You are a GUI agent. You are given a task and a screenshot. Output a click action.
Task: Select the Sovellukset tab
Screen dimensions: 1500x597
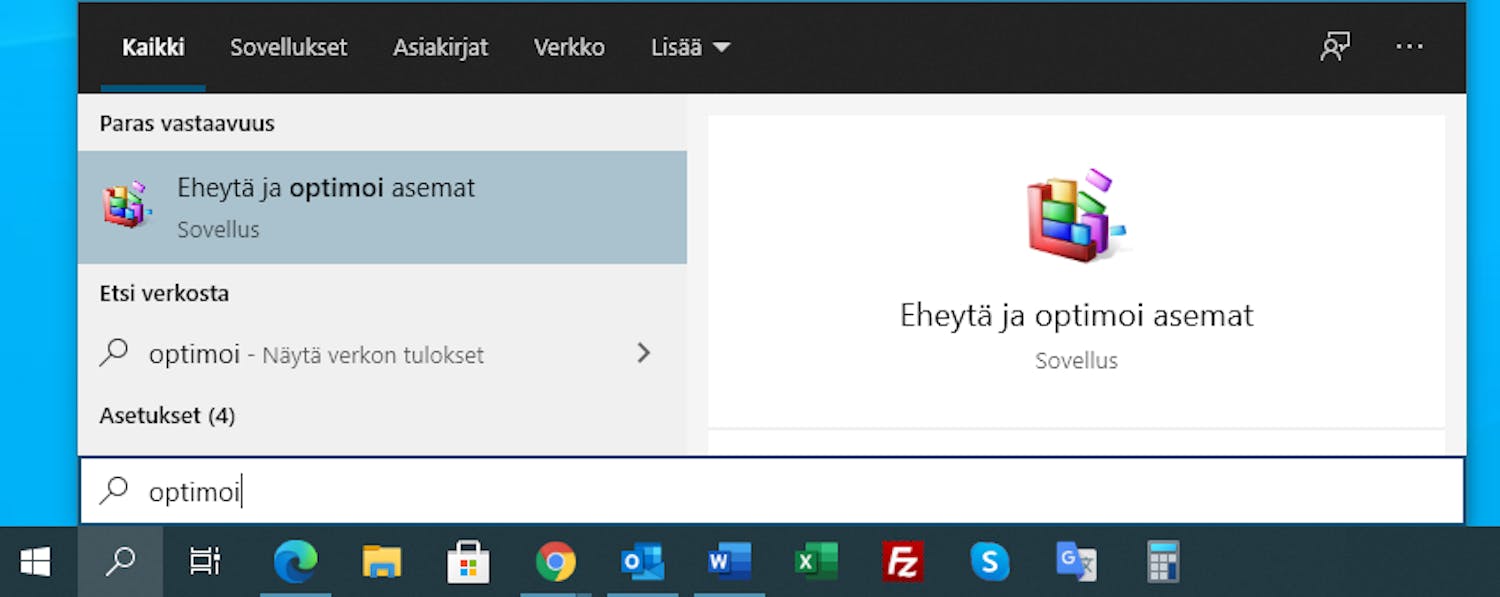[288, 46]
